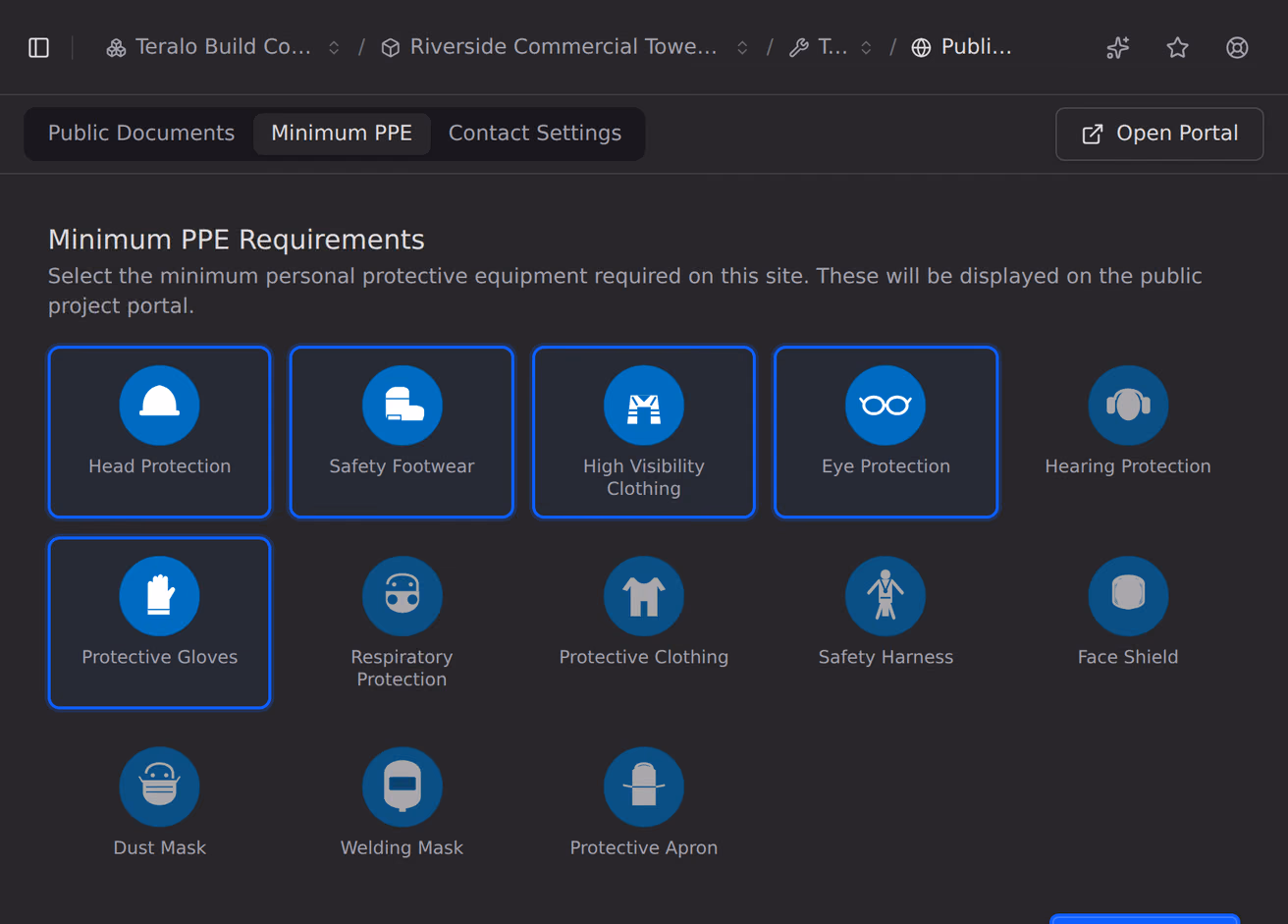
Task: Turn off the Eye Protection card
Action: pyautogui.click(x=885, y=432)
